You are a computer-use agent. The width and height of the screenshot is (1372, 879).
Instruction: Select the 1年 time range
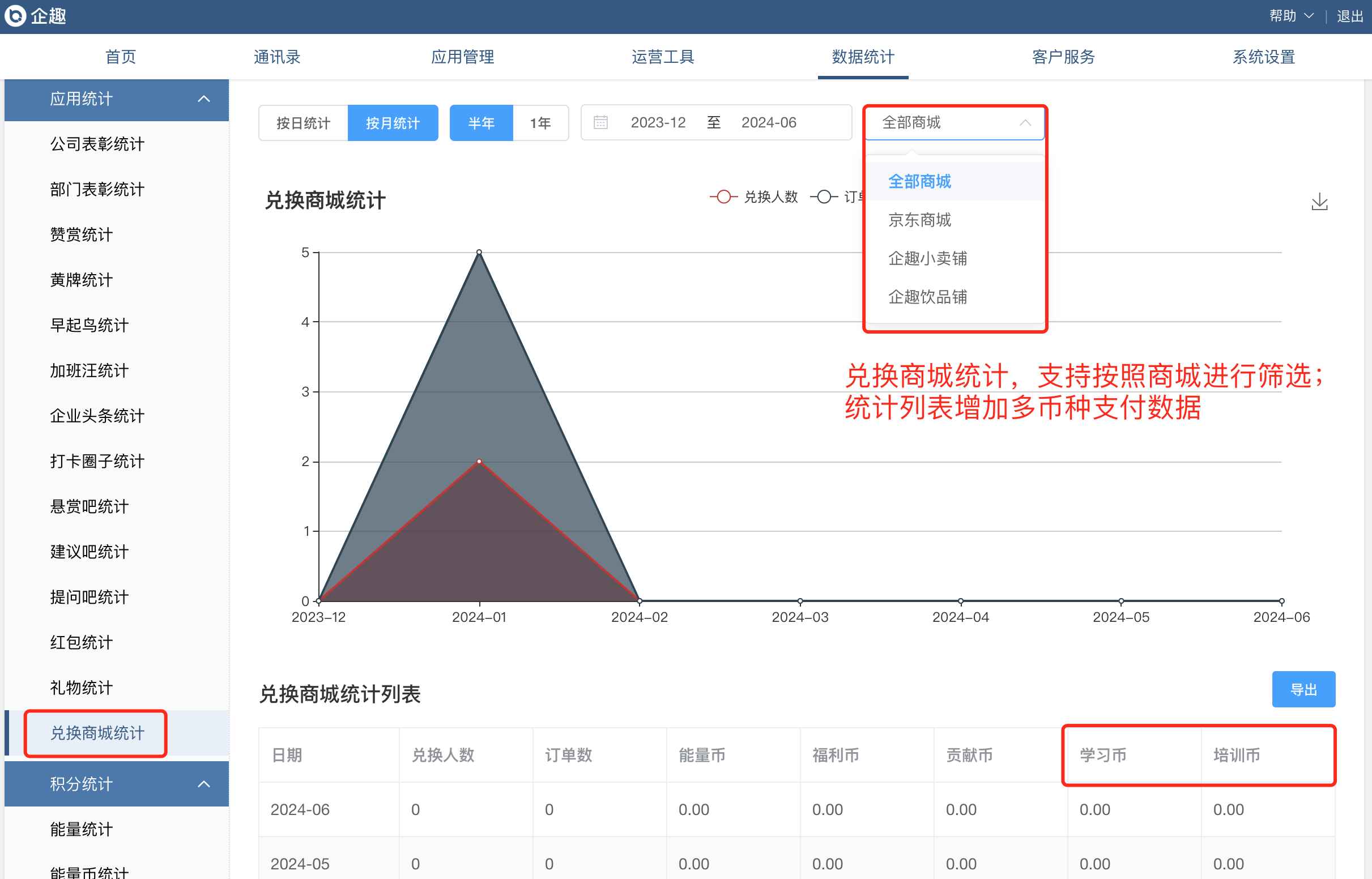click(x=540, y=123)
